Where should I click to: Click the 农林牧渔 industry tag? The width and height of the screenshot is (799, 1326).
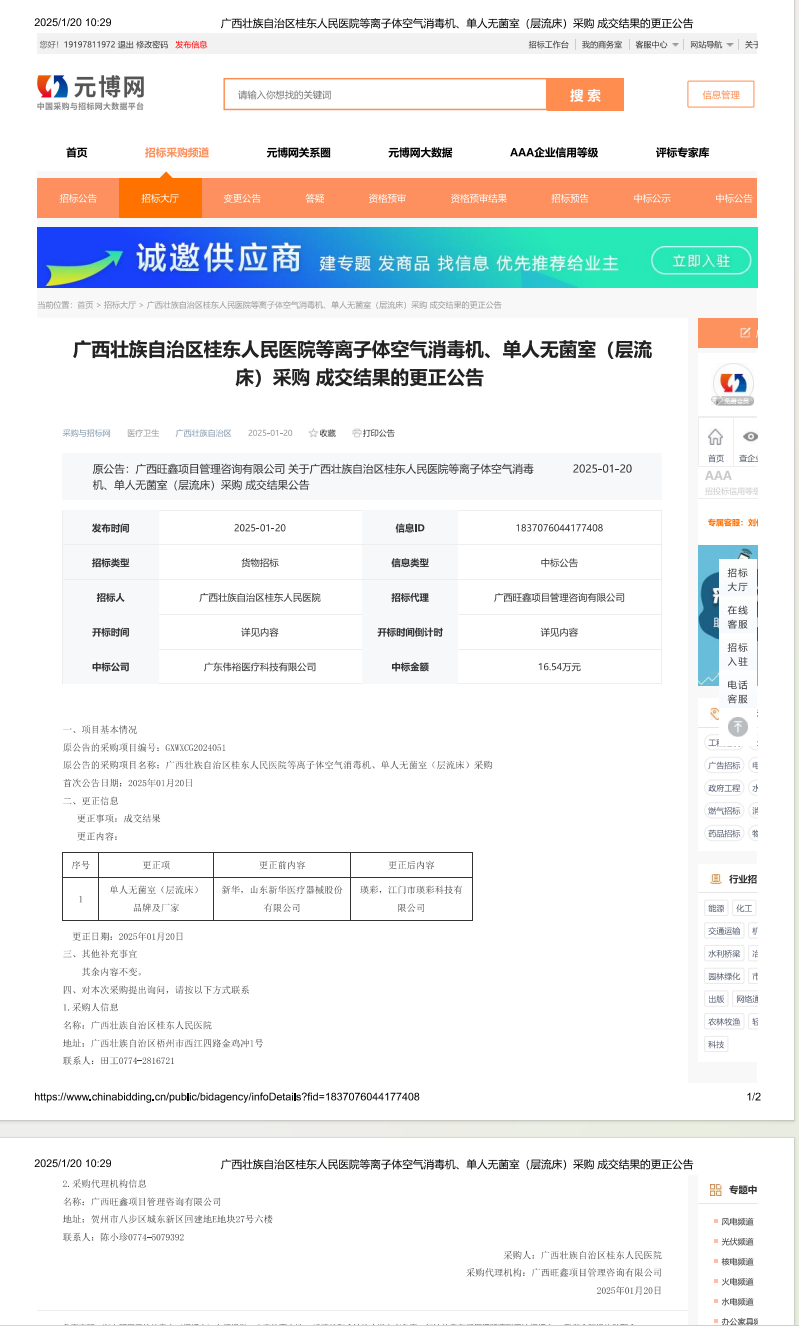pos(725,1022)
